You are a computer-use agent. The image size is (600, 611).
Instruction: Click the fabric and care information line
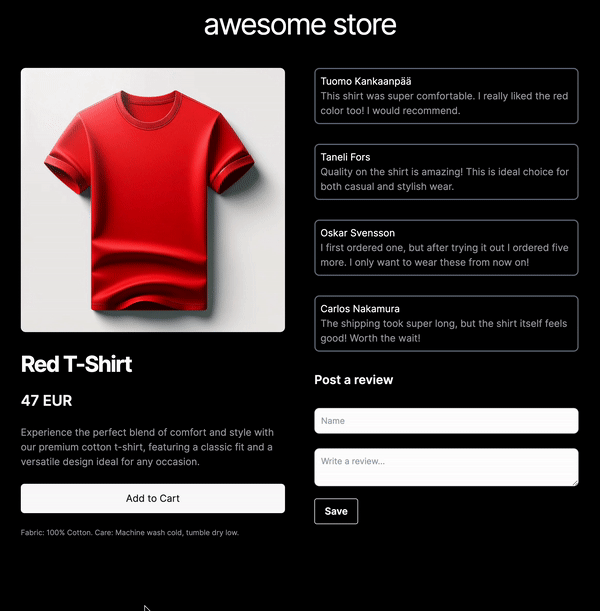tap(130, 533)
